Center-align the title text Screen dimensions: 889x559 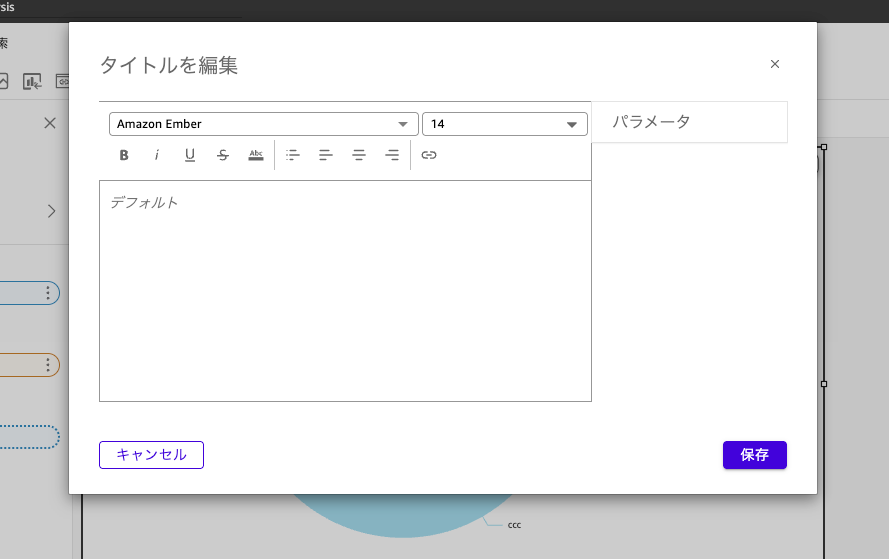tap(359, 155)
